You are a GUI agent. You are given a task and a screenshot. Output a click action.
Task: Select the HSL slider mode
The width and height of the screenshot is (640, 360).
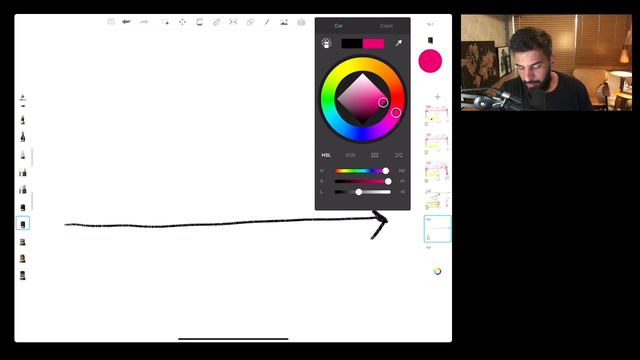326,155
